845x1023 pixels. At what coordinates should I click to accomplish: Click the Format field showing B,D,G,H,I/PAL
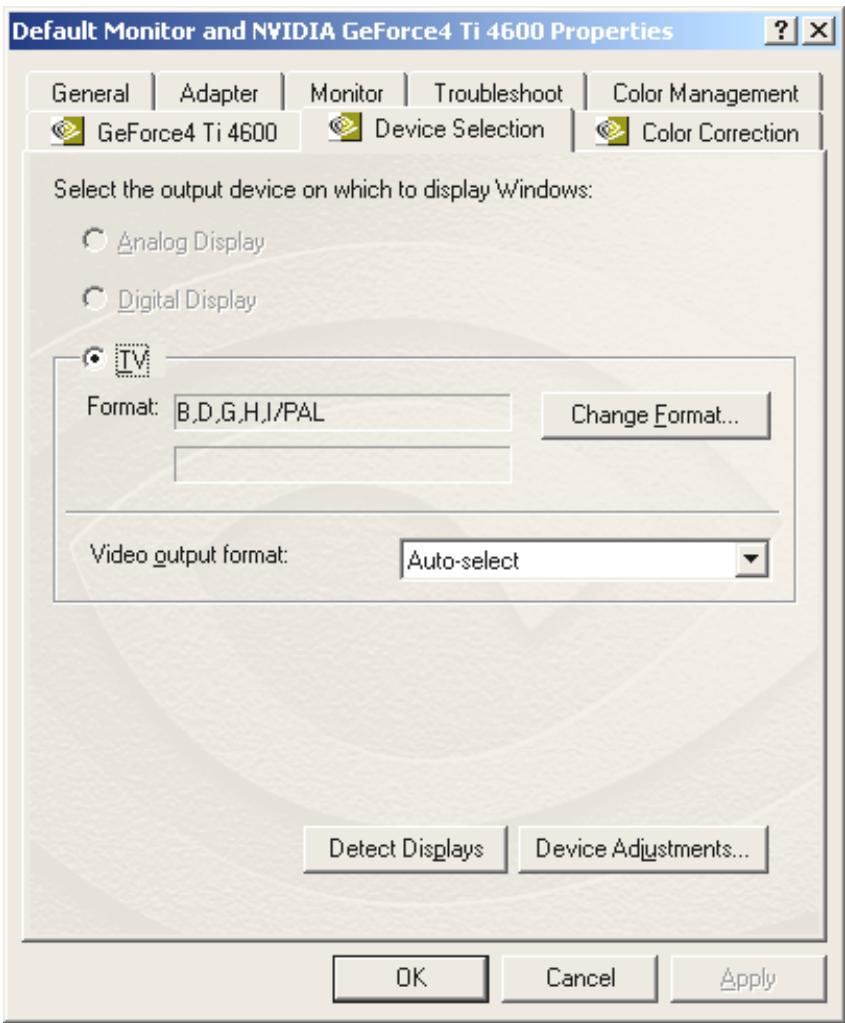click(342, 412)
